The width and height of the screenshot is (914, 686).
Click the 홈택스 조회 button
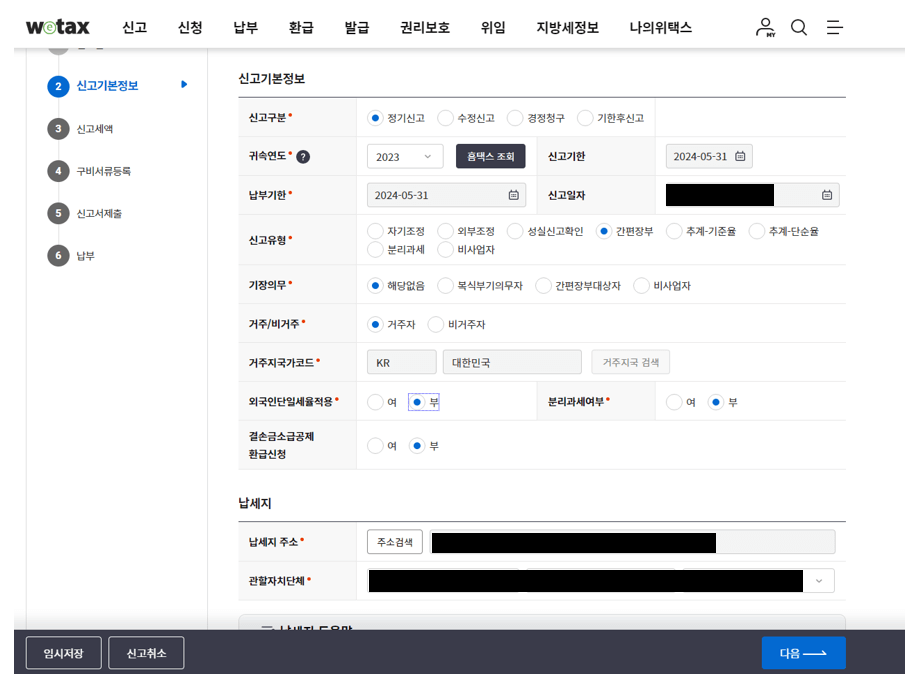tap(490, 156)
